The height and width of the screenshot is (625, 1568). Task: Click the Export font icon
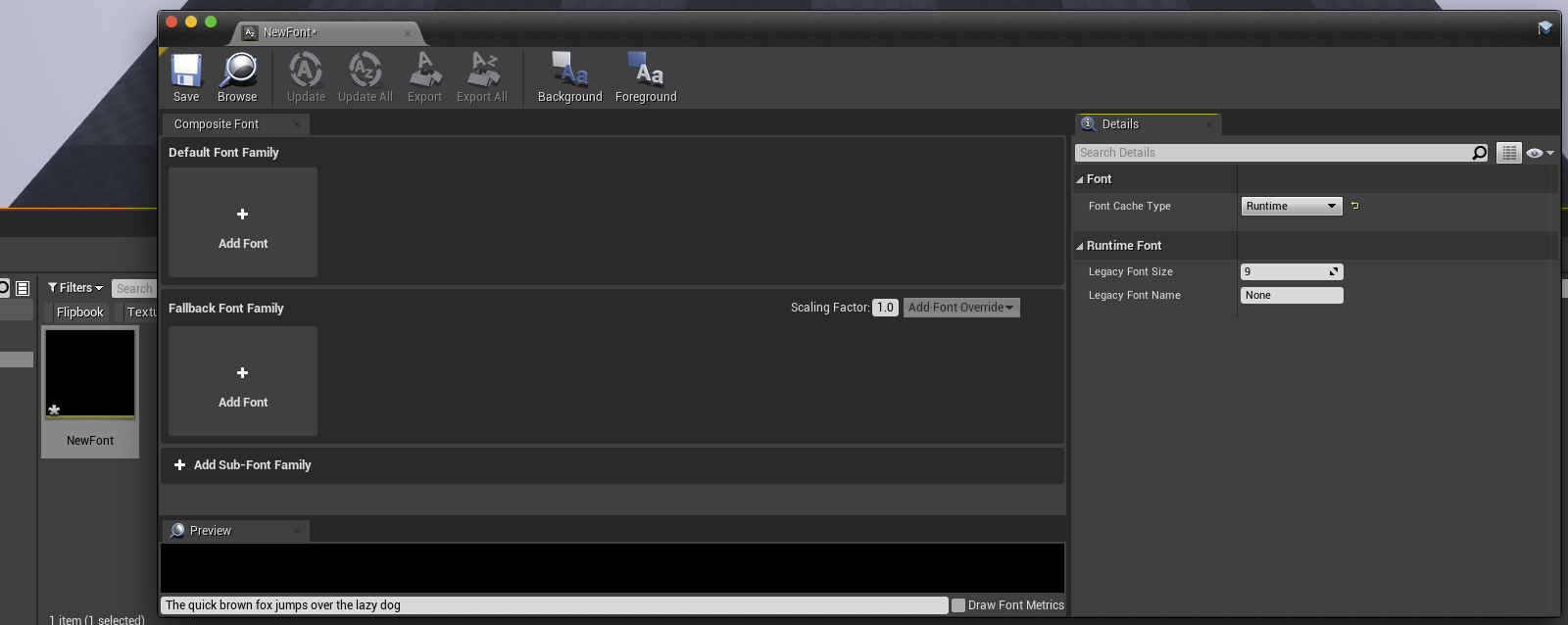click(424, 76)
